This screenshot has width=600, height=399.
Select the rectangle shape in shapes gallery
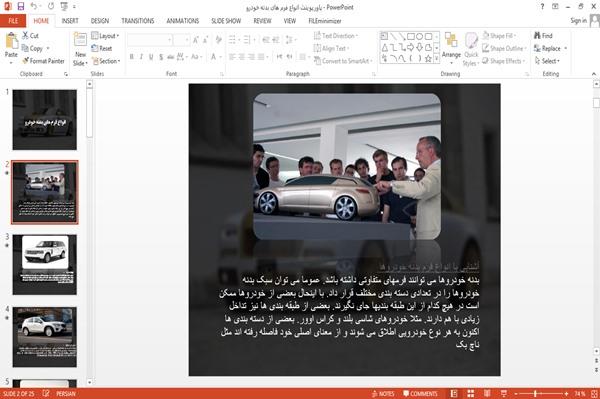[x=411, y=36]
